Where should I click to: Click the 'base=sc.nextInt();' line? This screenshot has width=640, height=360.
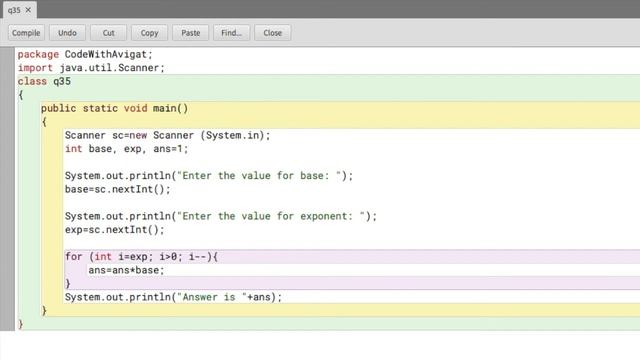tap(118, 189)
